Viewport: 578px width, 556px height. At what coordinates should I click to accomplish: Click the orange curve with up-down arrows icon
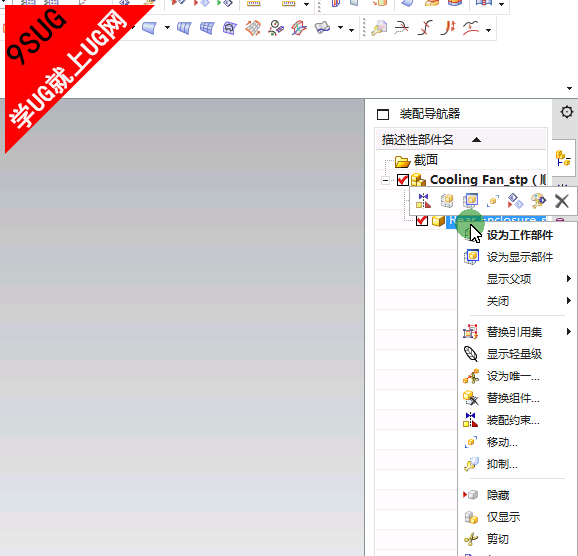pyautogui.click(x=448, y=28)
